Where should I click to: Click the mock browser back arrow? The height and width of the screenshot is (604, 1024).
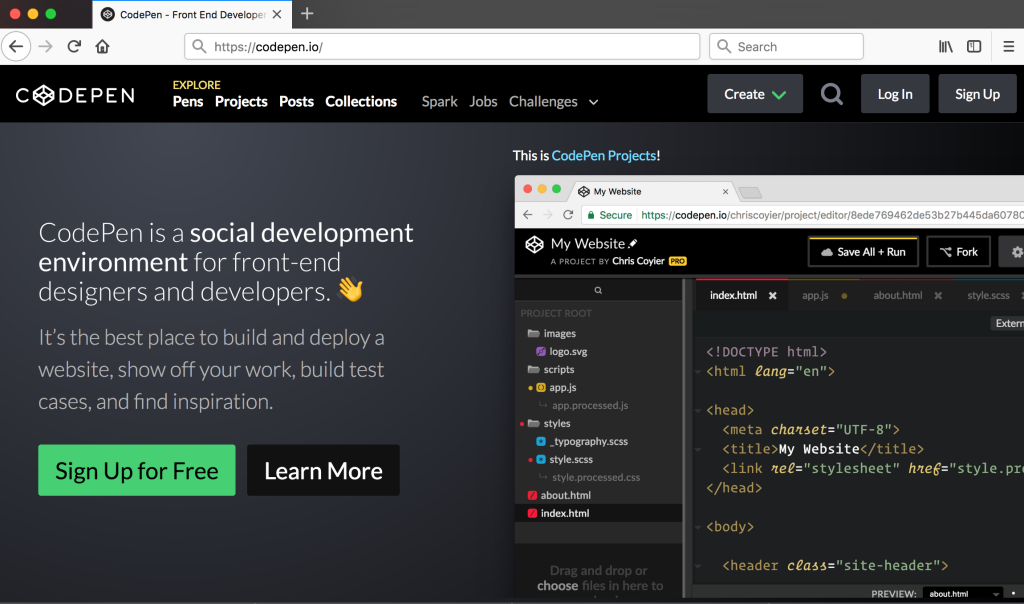coord(528,215)
